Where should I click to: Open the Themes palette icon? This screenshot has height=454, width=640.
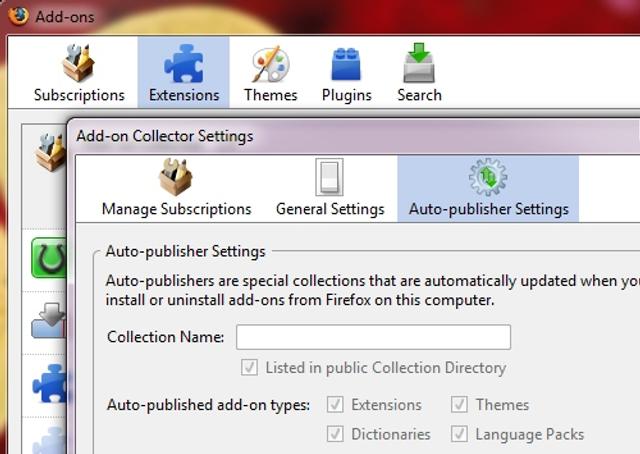(x=271, y=64)
